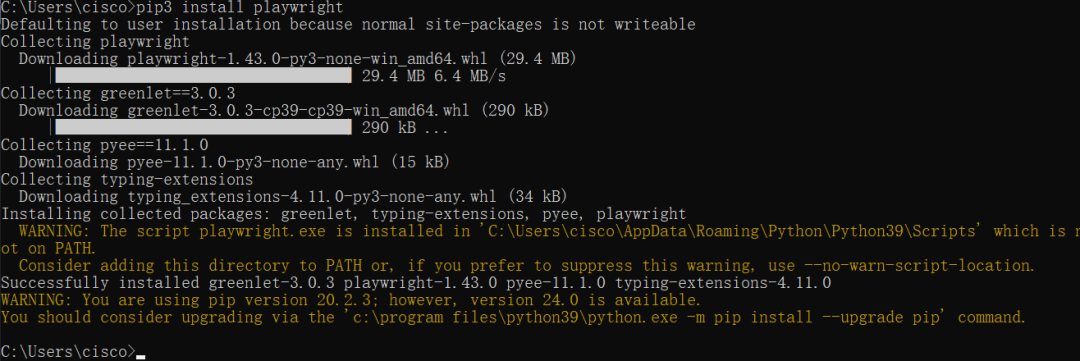Click the 'Defaulting to user installation' message

pyautogui.click(x=348, y=24)
